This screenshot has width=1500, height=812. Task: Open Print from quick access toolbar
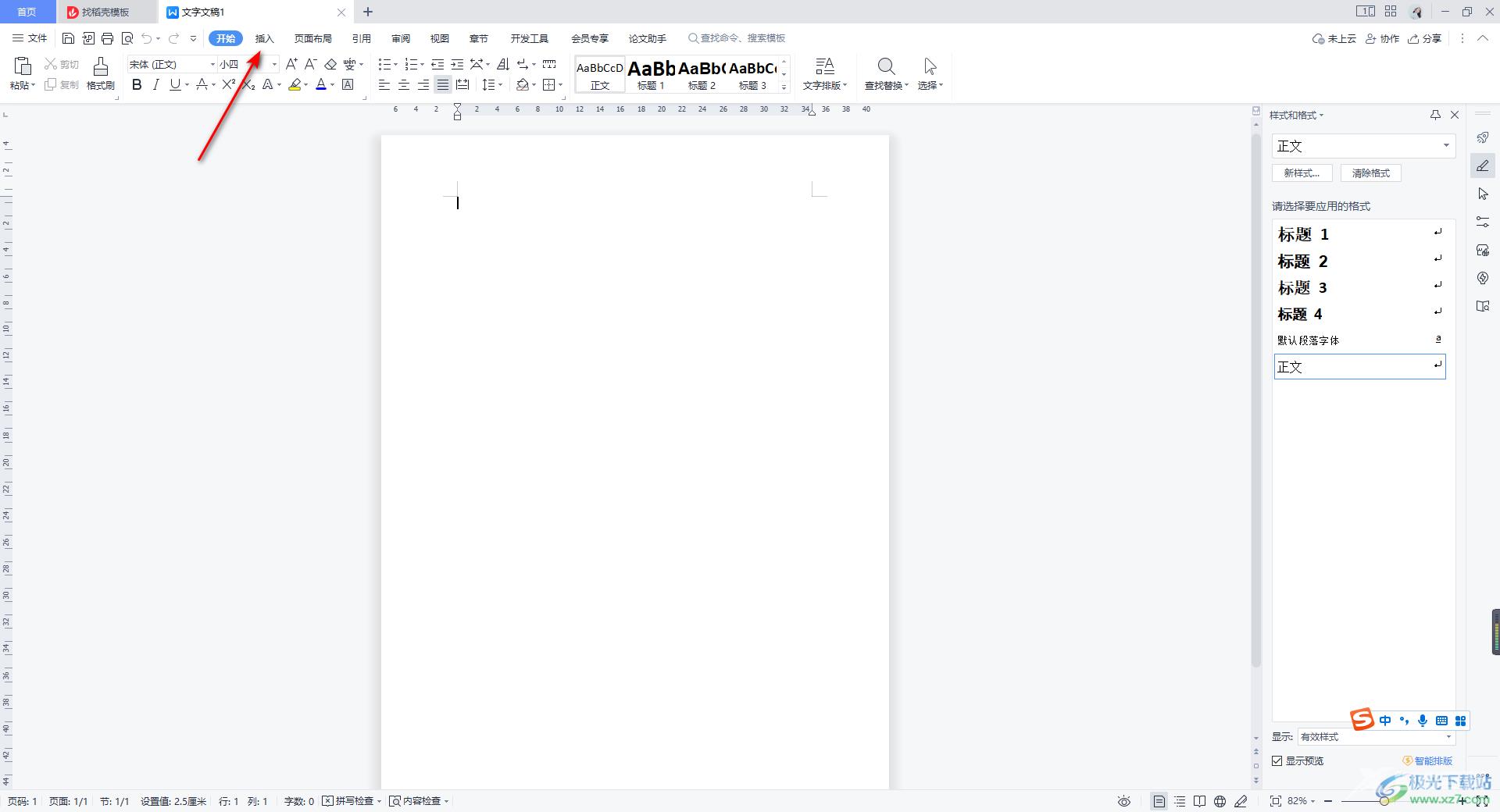point(108,38)
